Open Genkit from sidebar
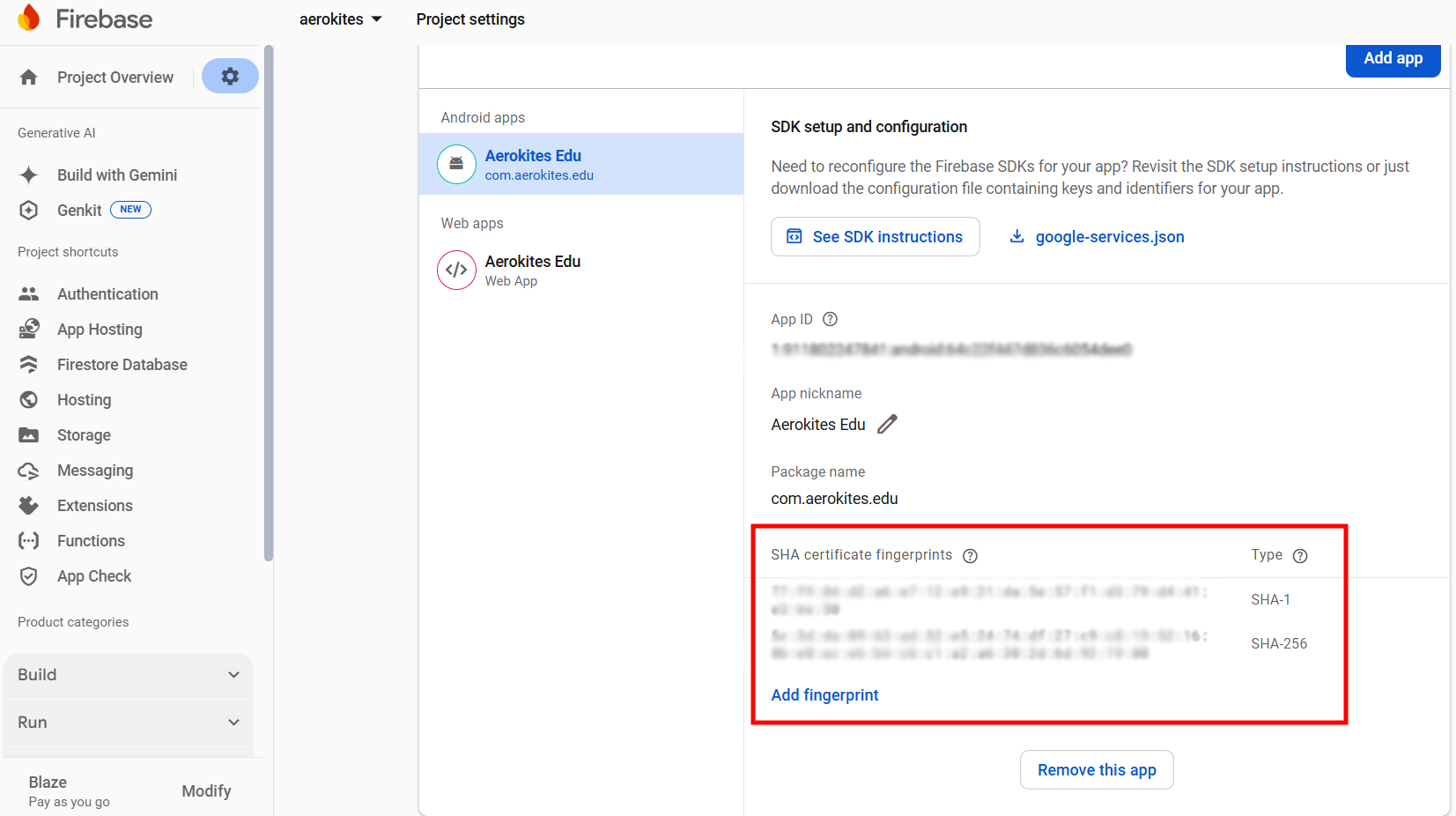Screen dimensions: 1456x816 tap(79, 210)
